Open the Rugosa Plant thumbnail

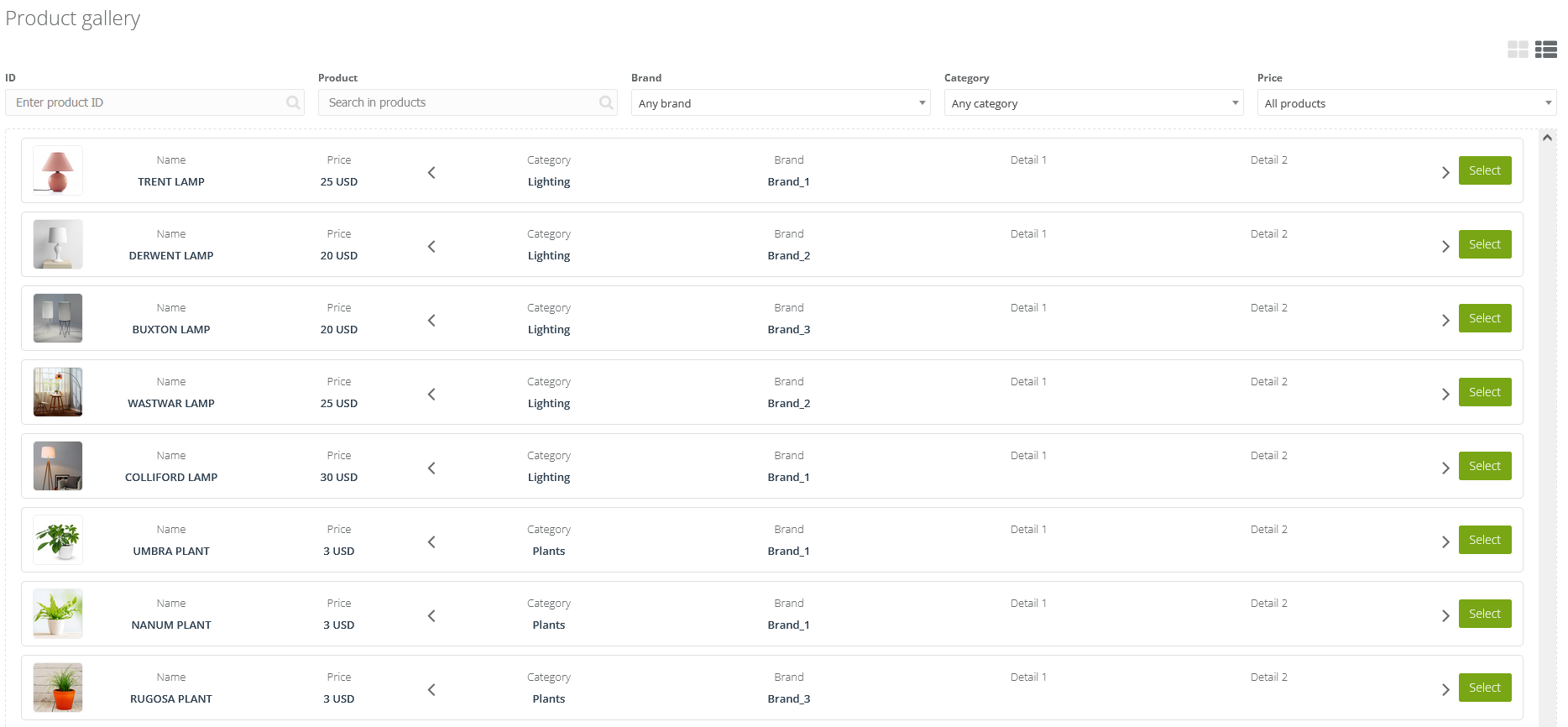click(x=58, y=688)
